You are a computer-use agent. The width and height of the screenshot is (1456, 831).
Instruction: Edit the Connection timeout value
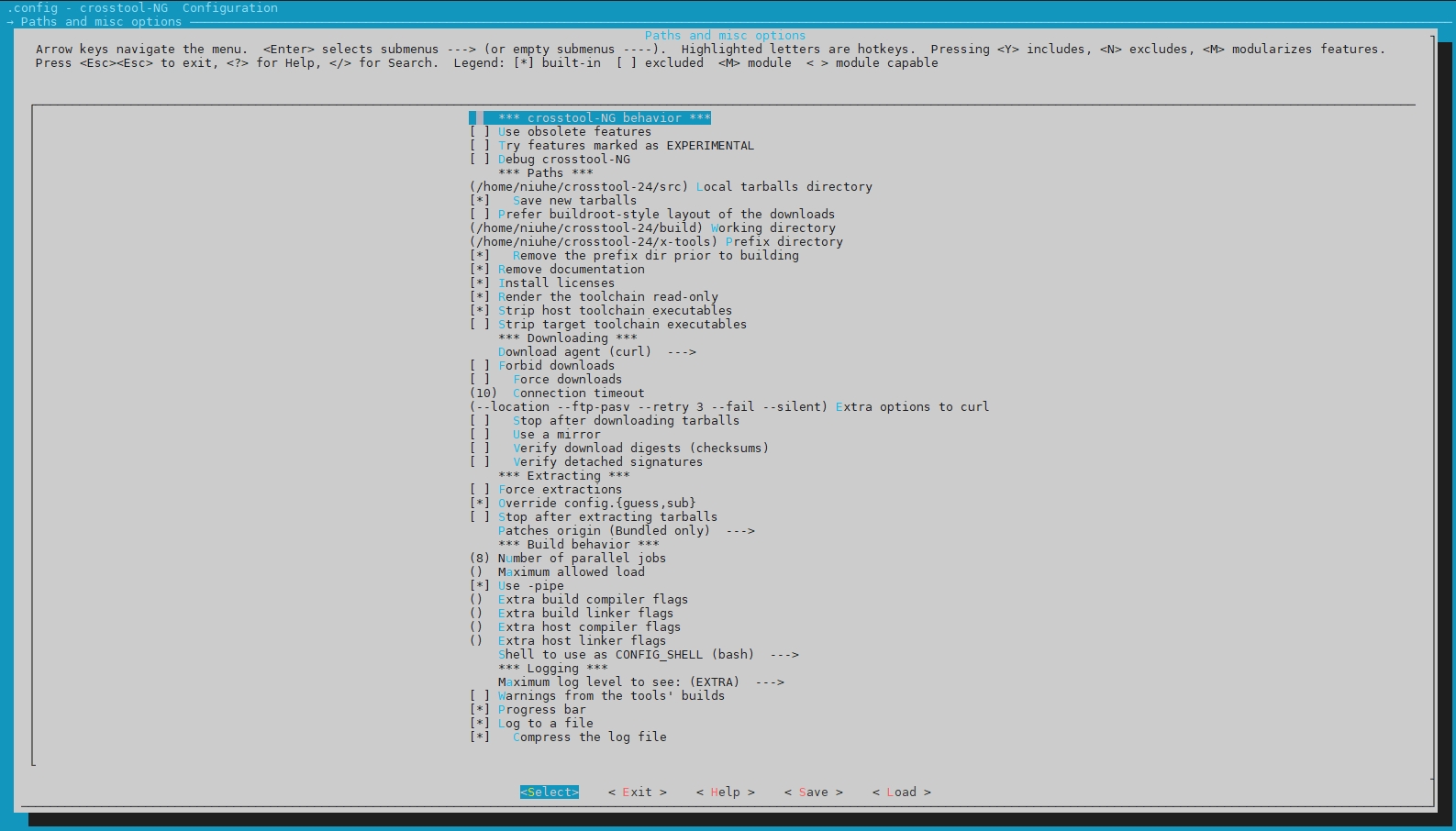(557, 393)
